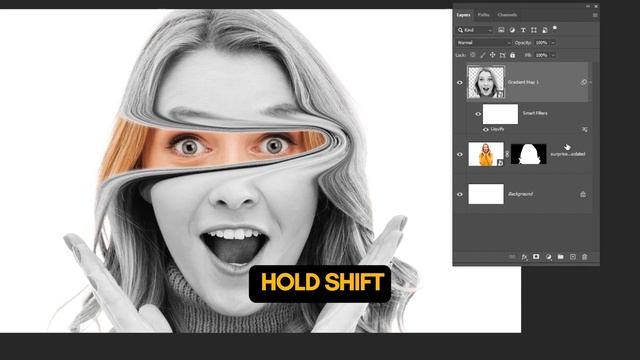
Task: Hide the Background layer
Action: tap(460, 194)
